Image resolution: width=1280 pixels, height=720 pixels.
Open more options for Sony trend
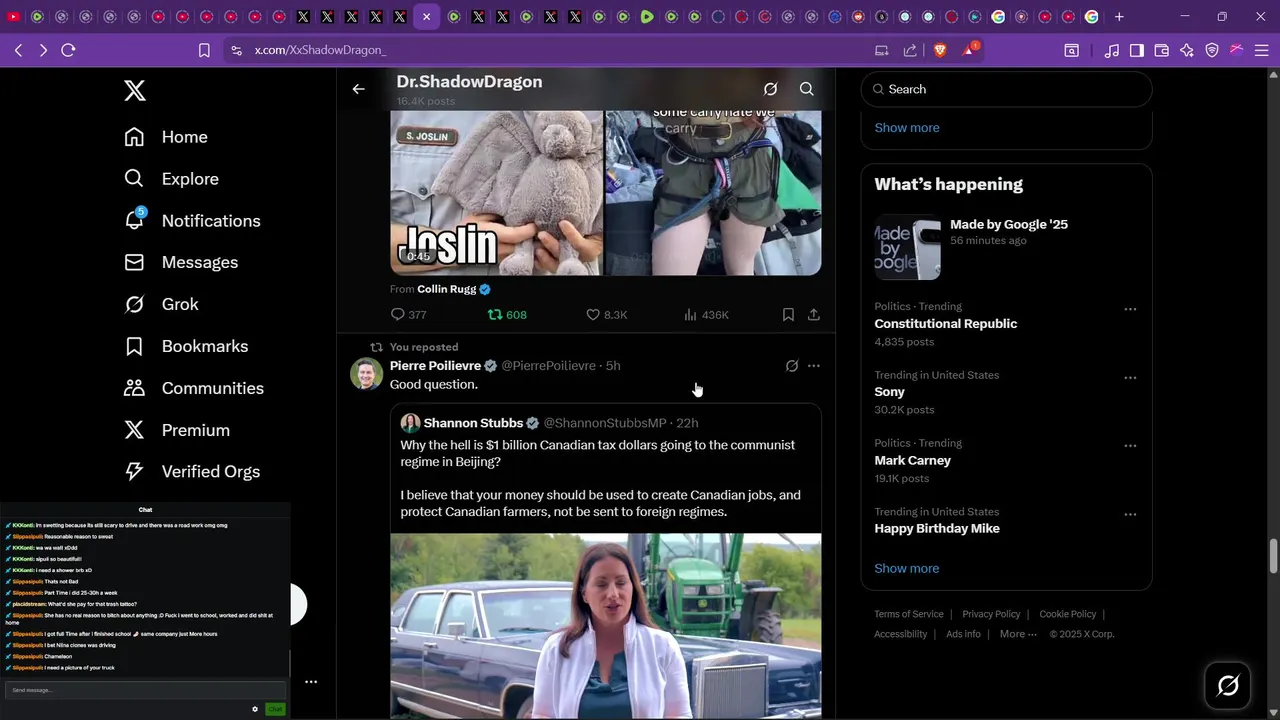(x=1130, y=378)
